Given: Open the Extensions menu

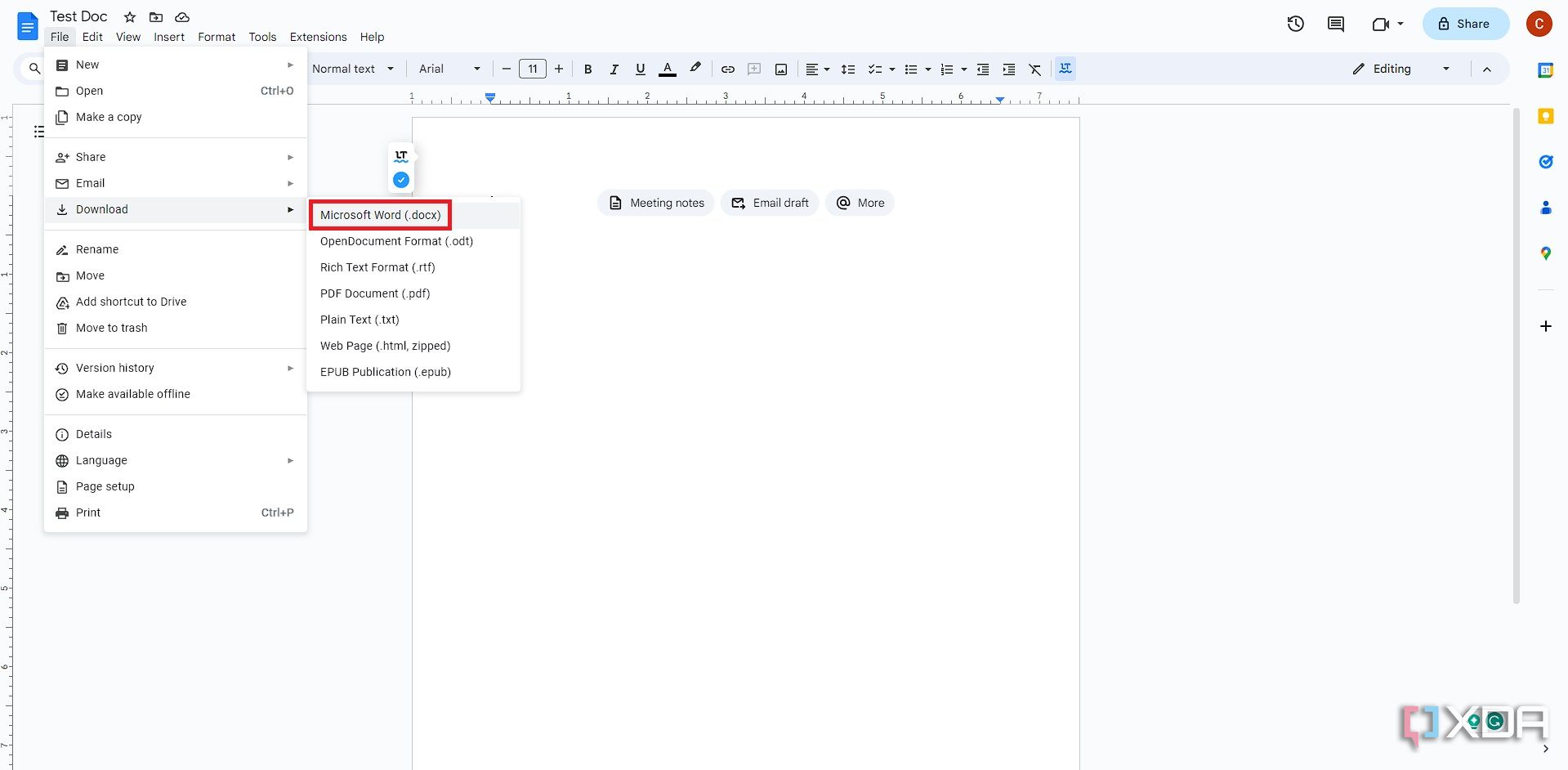Looking at the screenshot, I should click(x=318, y=37).
